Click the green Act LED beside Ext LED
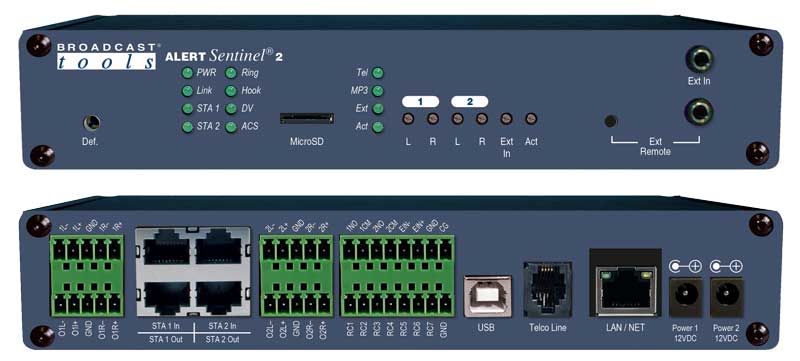This screenshot has height=361, width=800. pyautogui.click(x=378, y=127)
